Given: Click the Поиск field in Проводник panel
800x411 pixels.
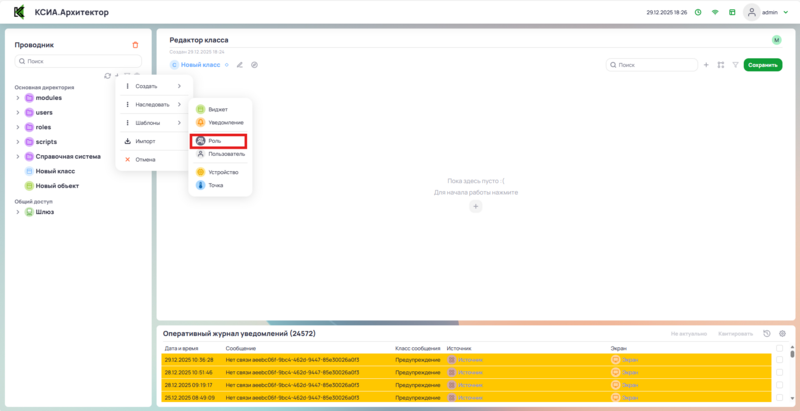Looking at the screenshot, I should click(x=78, y=61).
